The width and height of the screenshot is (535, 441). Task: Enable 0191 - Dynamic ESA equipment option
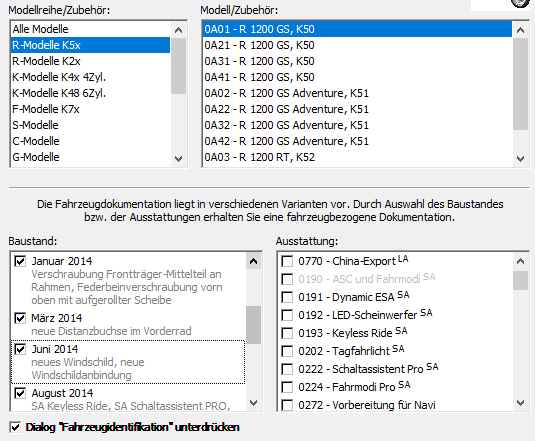[287, 297]
